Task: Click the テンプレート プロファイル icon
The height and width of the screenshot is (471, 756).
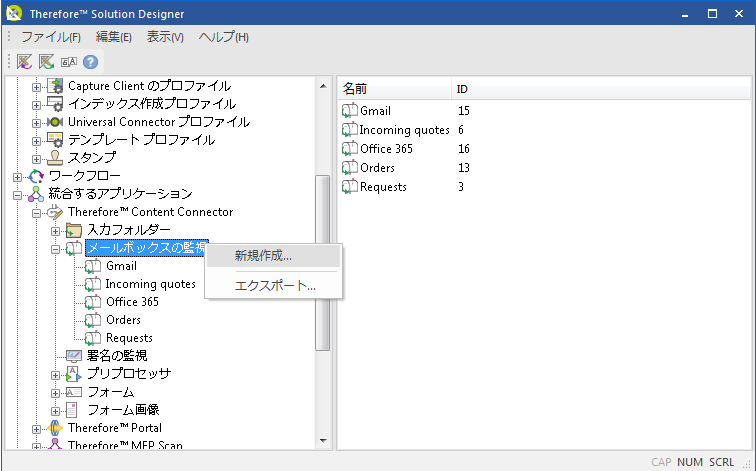Action: pyautogui.click(x=55, y=140)
